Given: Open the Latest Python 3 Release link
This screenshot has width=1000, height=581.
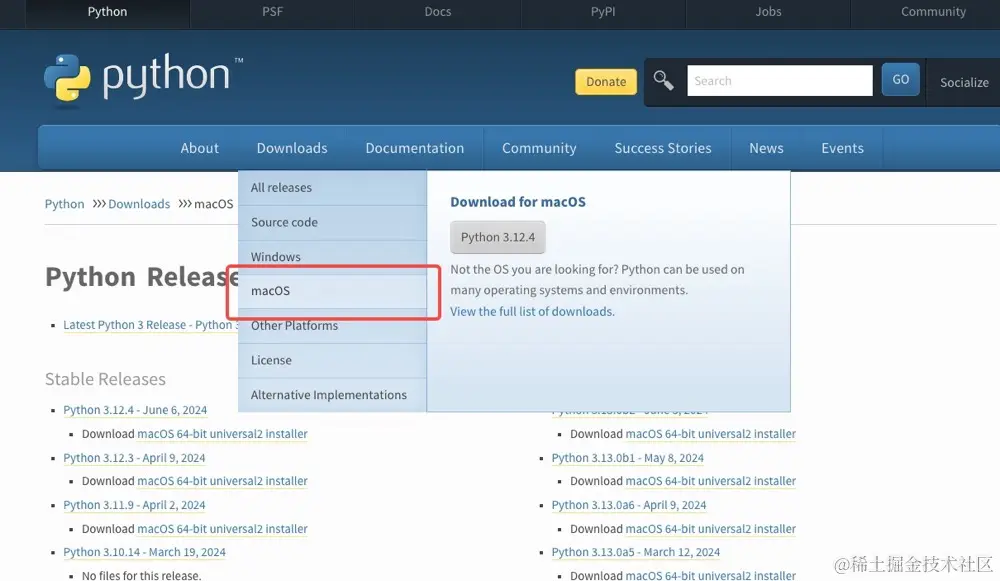Looking at the screenshot, I should 151,325.
